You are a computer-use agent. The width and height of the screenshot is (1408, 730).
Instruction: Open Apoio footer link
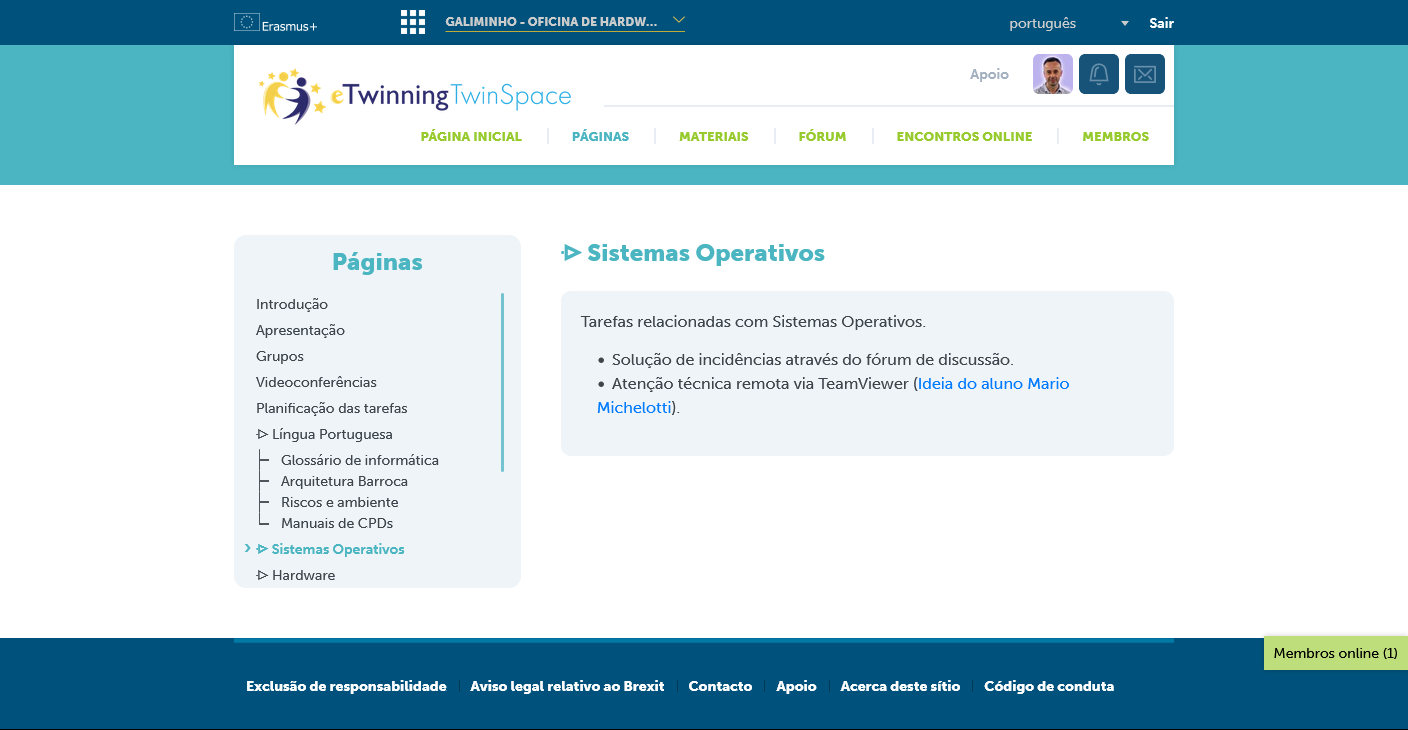[x=796, y=686]
